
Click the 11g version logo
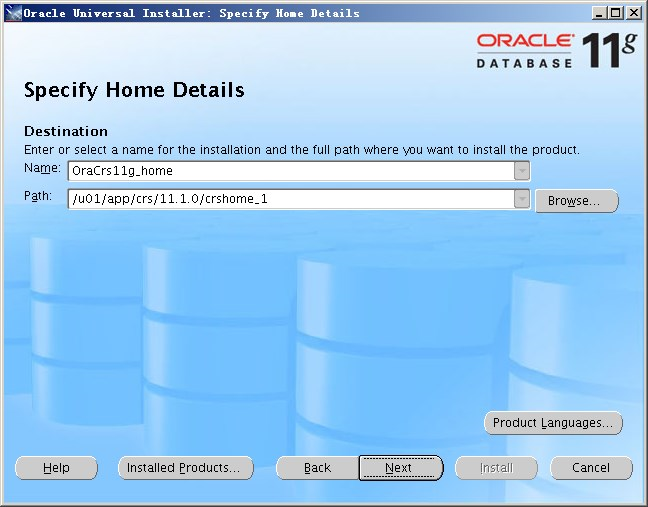tap(609, 50)
